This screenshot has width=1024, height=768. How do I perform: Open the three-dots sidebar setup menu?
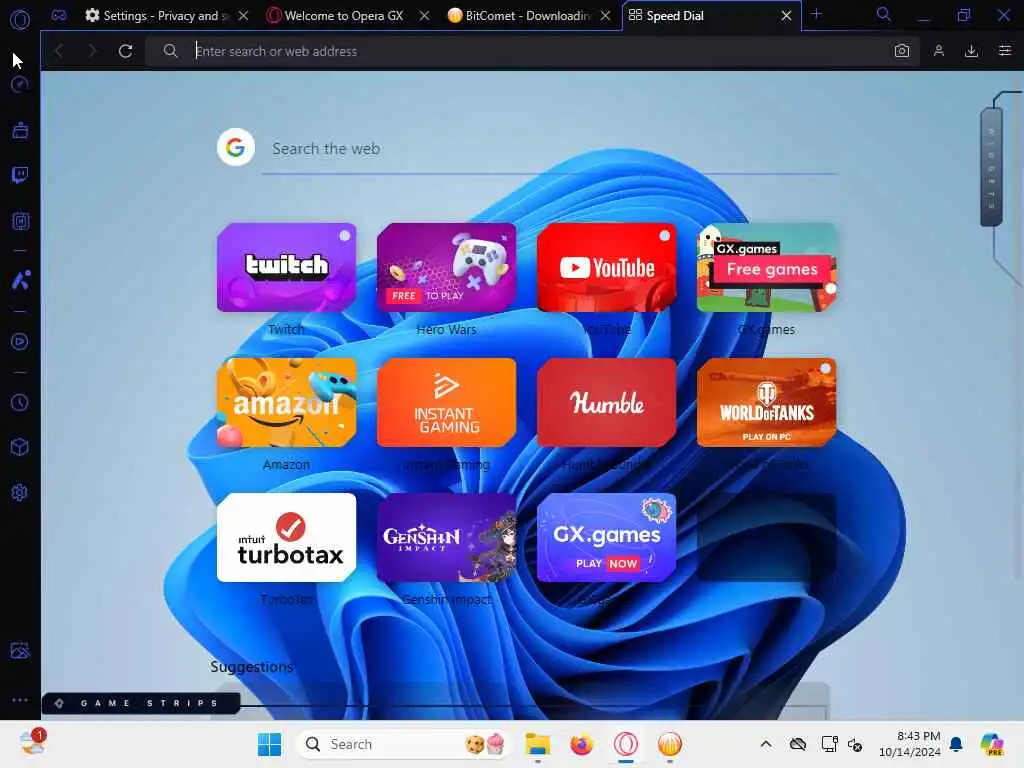point(20,699)
